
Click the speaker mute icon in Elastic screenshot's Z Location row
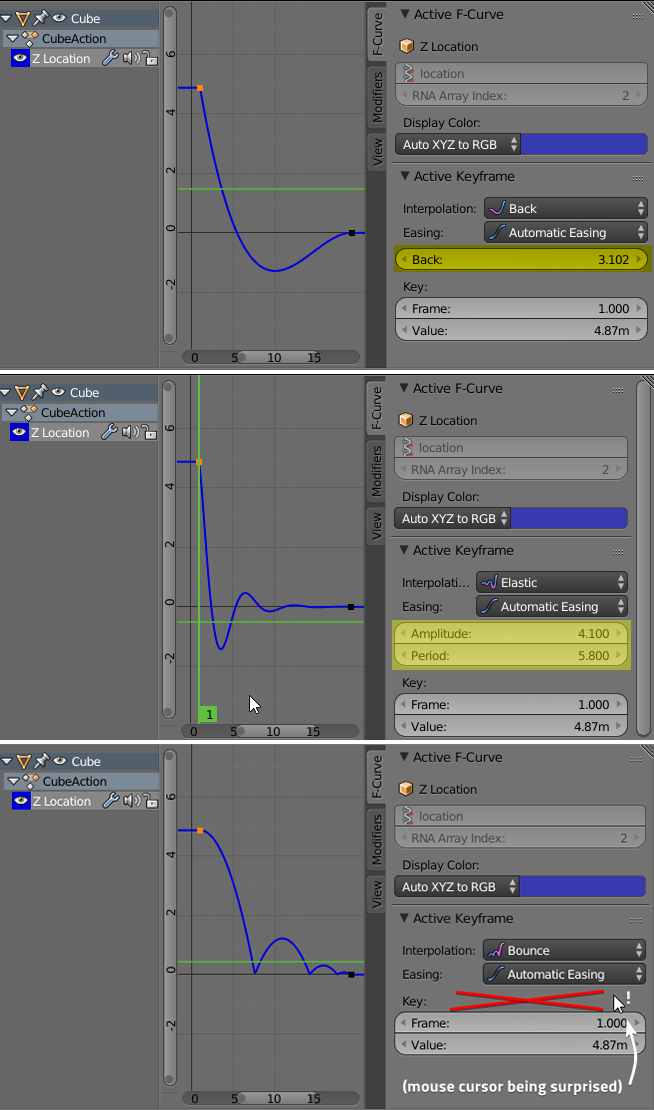tap(130, 432)
